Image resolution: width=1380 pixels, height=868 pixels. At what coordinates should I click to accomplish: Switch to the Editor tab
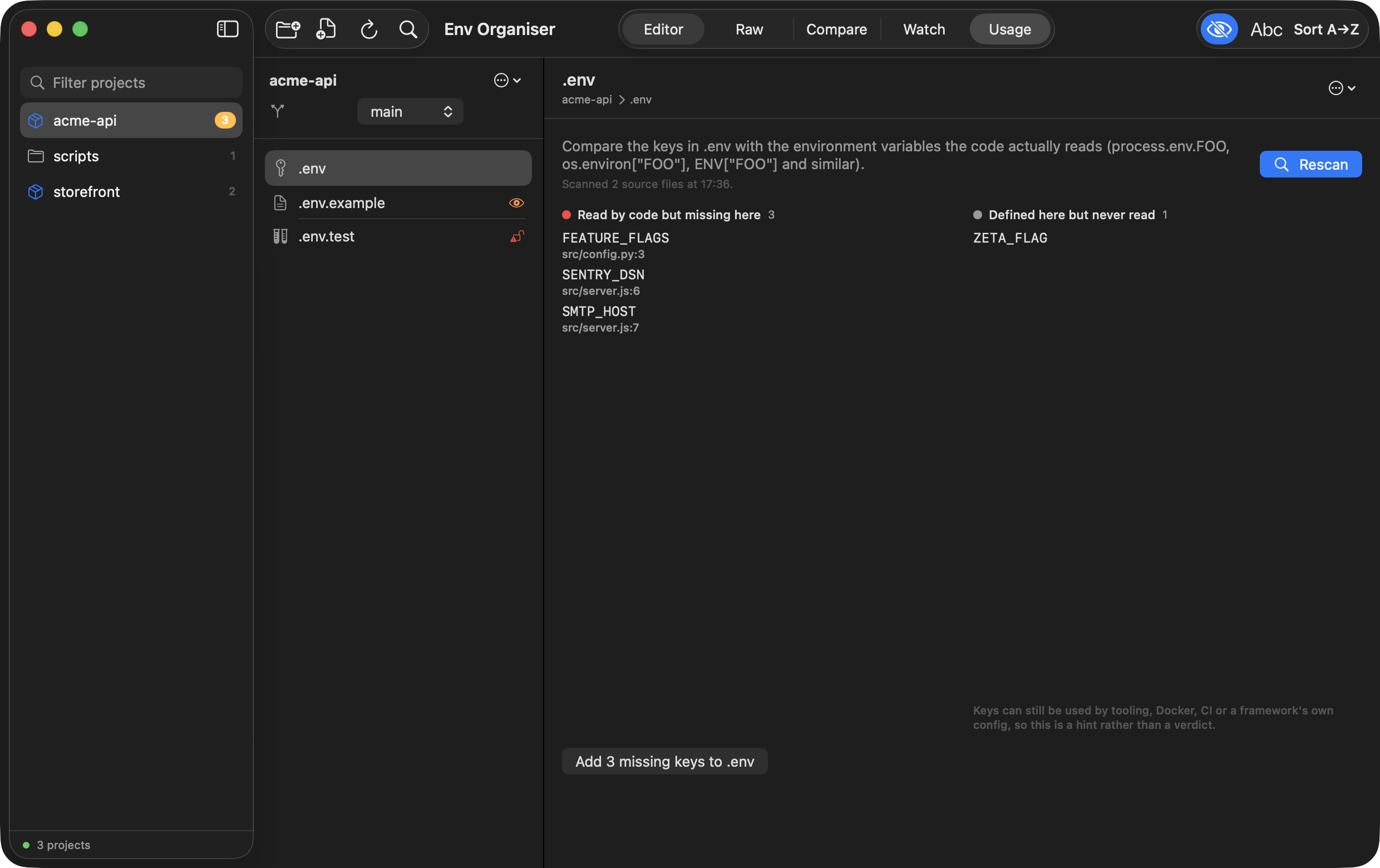(x=663, y=29)
